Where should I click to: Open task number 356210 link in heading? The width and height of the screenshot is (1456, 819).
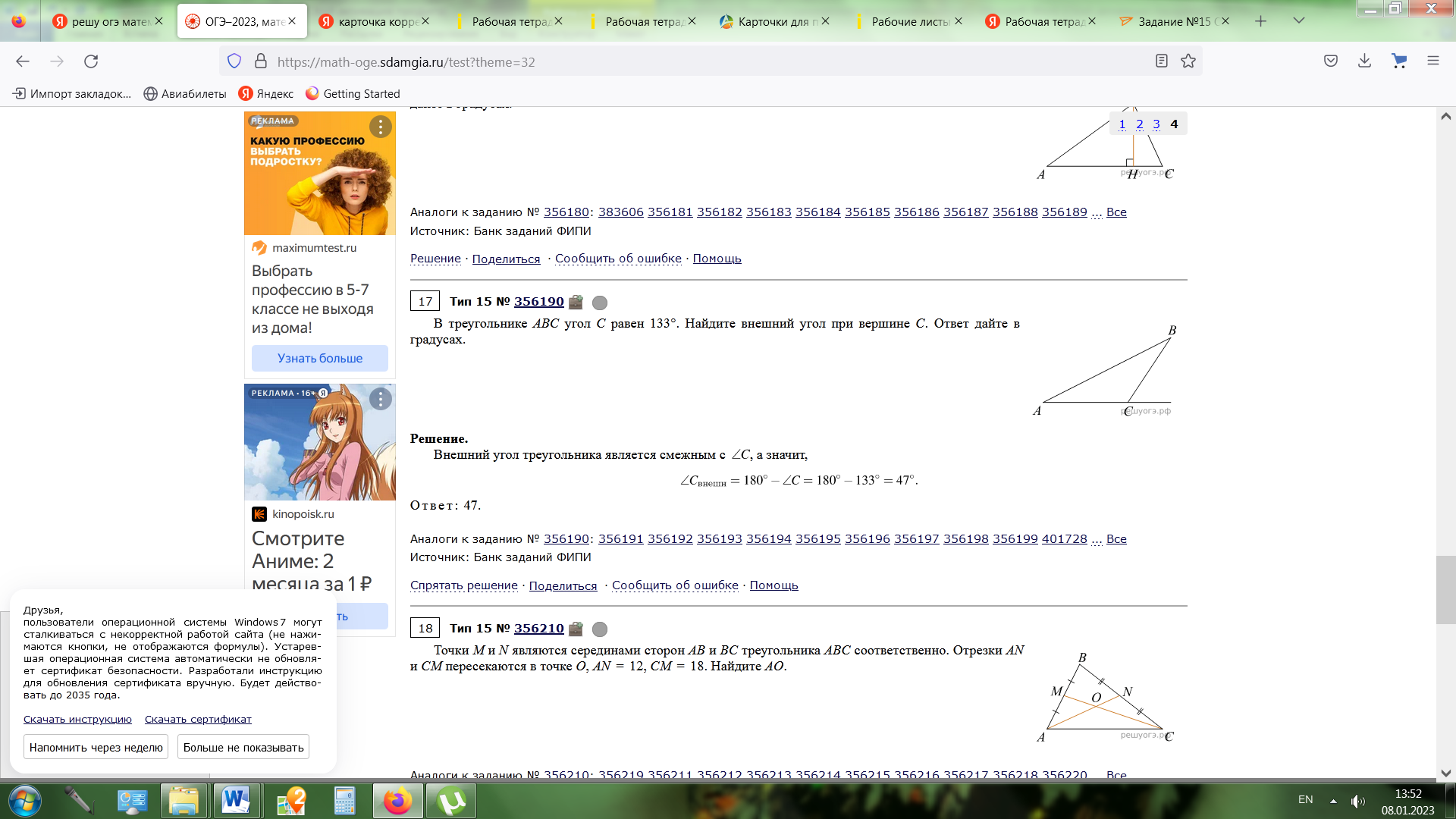(x=539, y=628)
